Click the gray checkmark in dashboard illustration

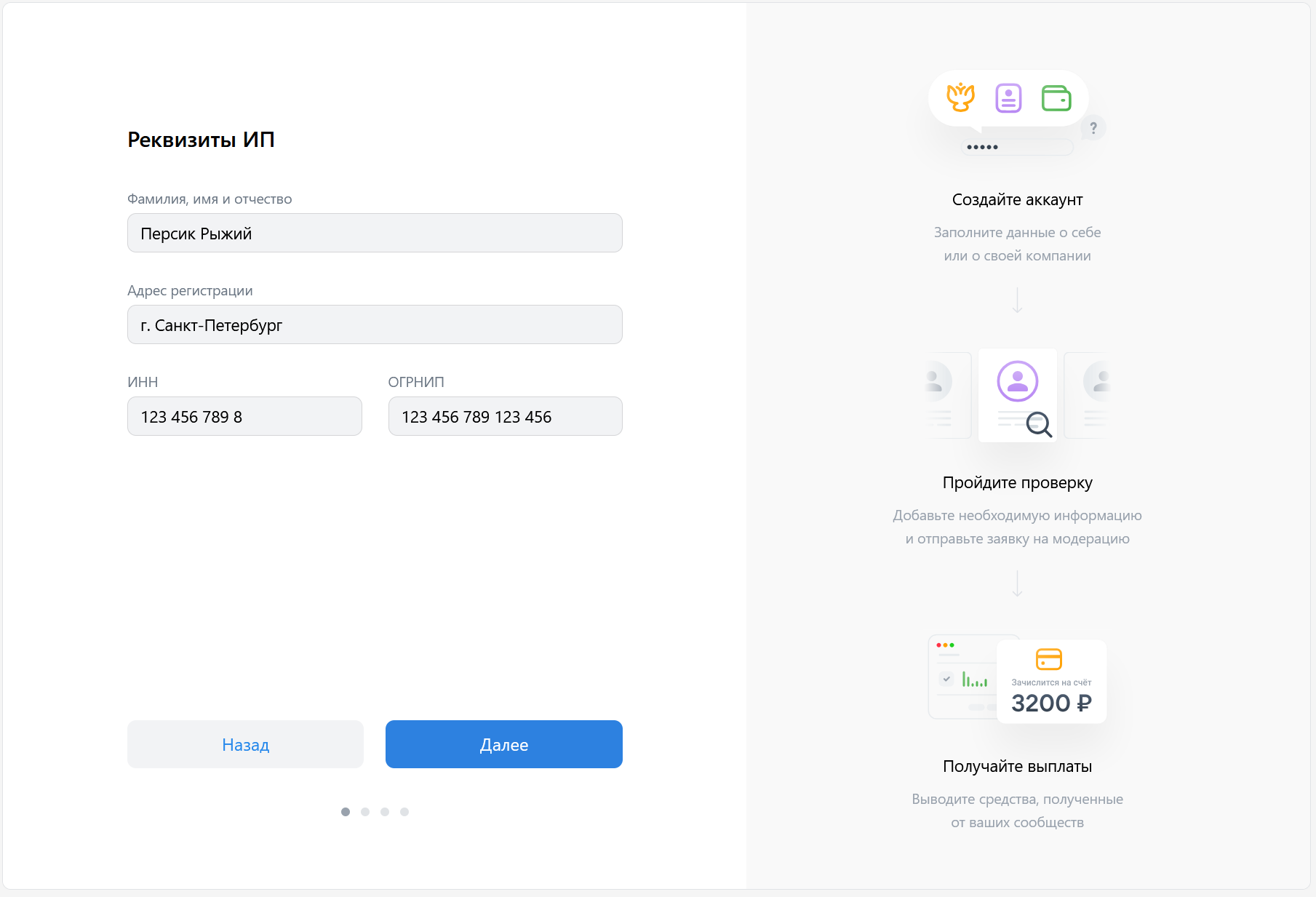click(x=946, y=679)
